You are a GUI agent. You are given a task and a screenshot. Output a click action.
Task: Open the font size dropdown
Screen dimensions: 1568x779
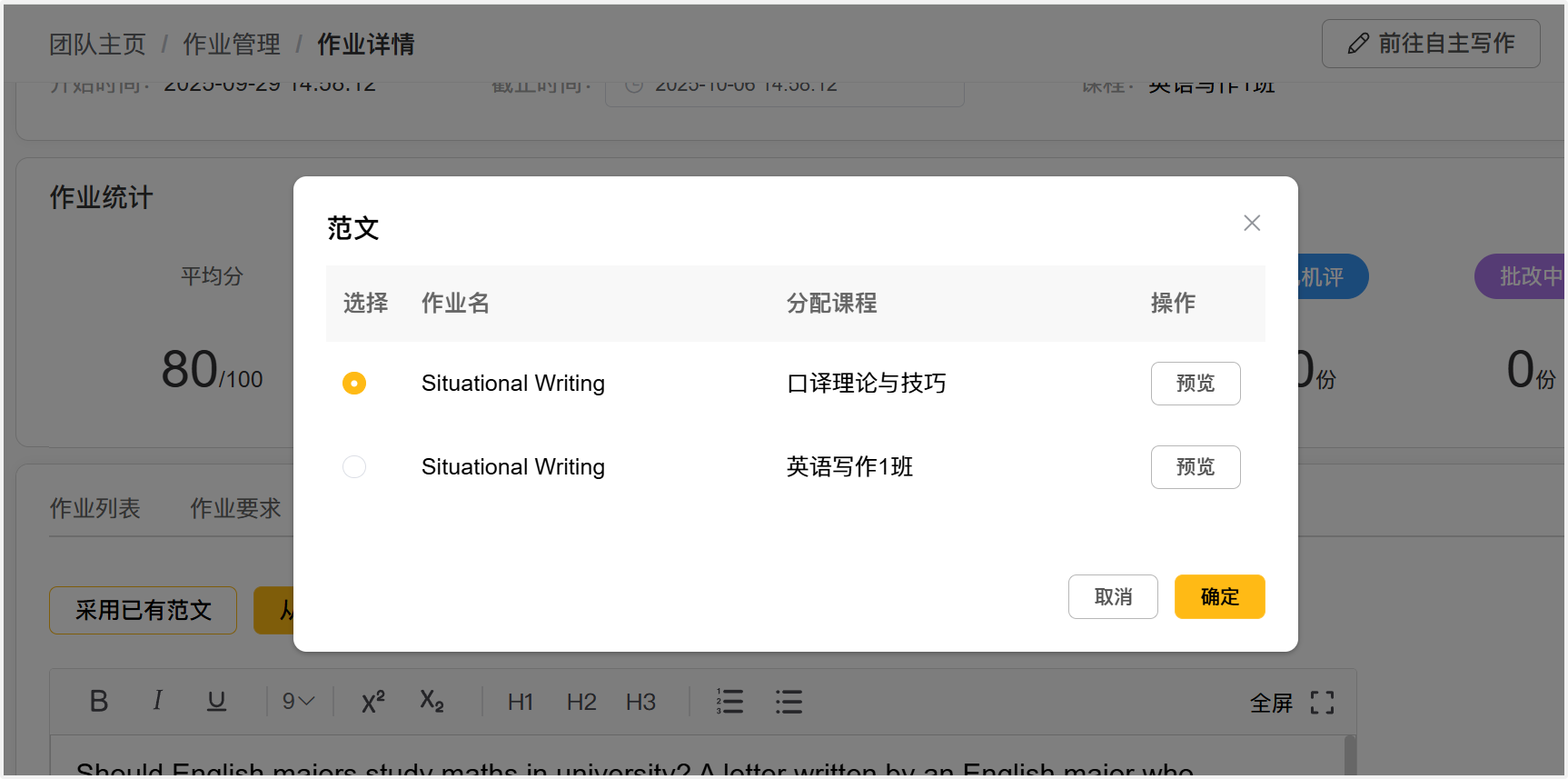[x=298, y=702]
